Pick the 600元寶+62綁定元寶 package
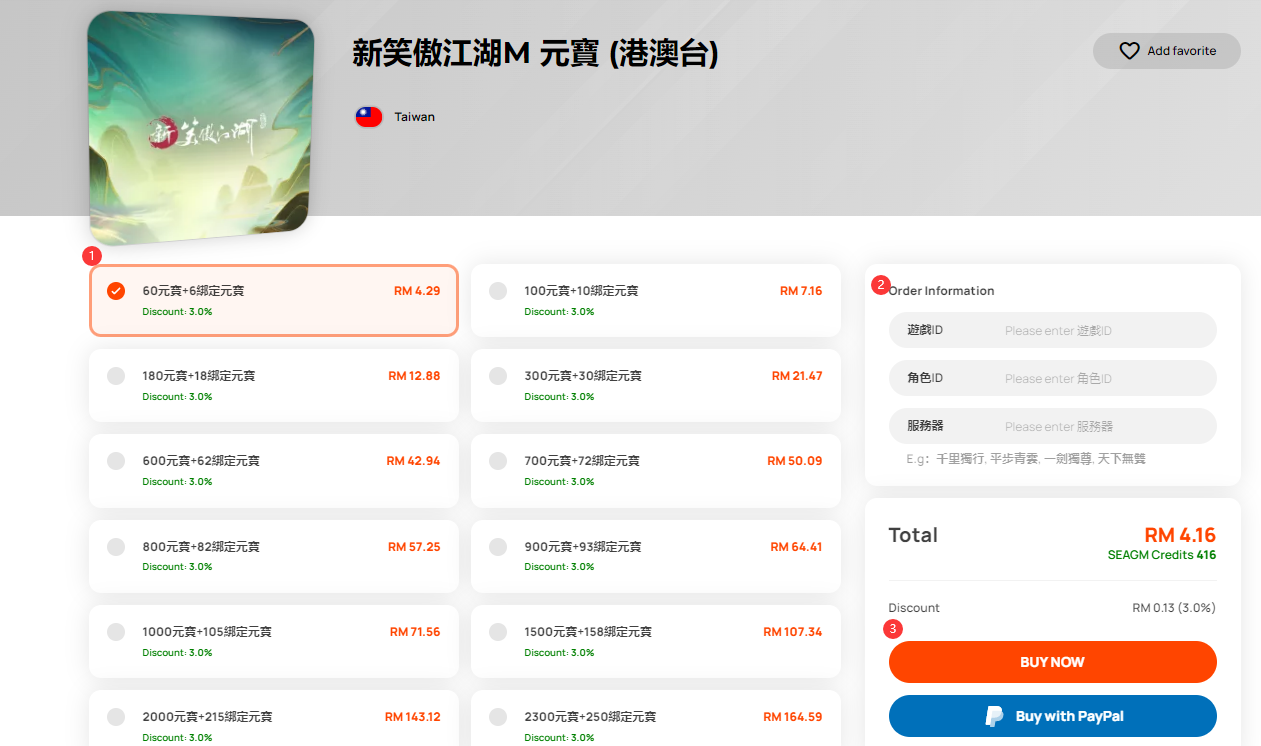Screen dimensions: 1261x746 (274, 470)
